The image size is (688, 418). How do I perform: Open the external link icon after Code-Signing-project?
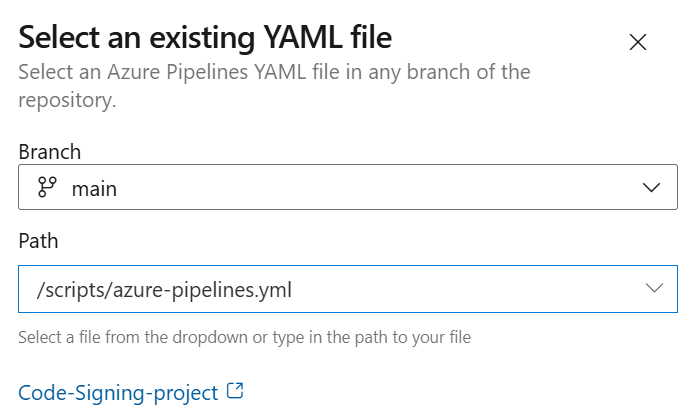click(235, 391)
